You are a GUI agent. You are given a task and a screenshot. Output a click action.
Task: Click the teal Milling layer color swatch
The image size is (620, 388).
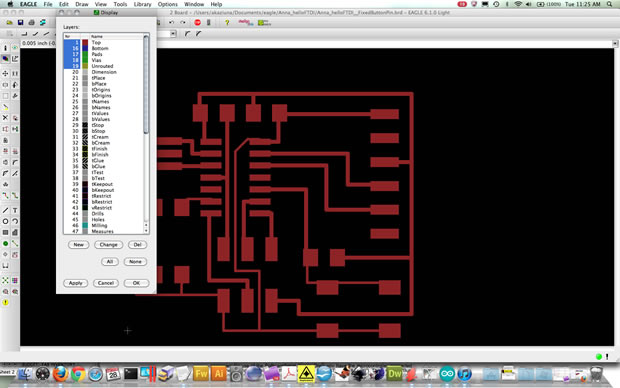point(85,225)
